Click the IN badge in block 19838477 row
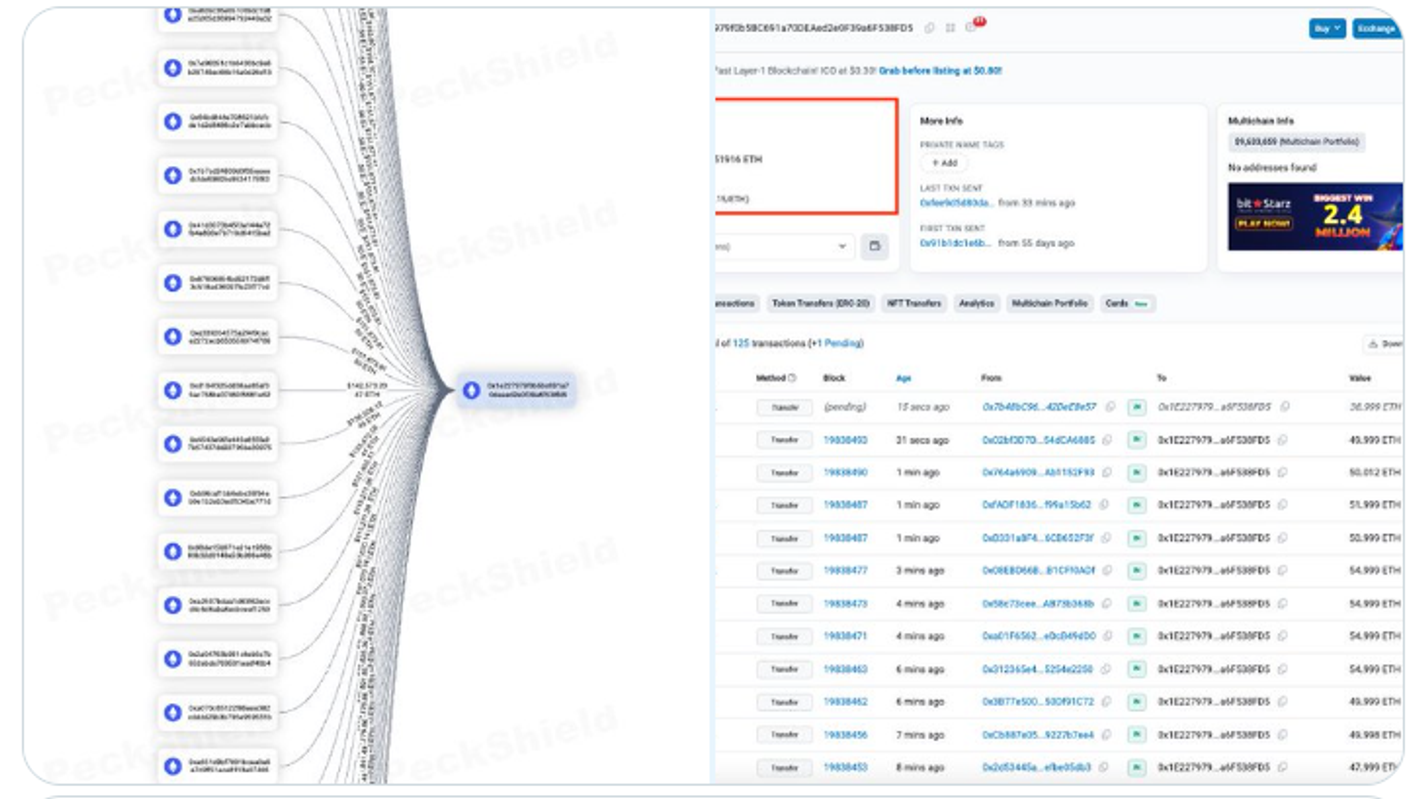 (x=1136, y=571)
